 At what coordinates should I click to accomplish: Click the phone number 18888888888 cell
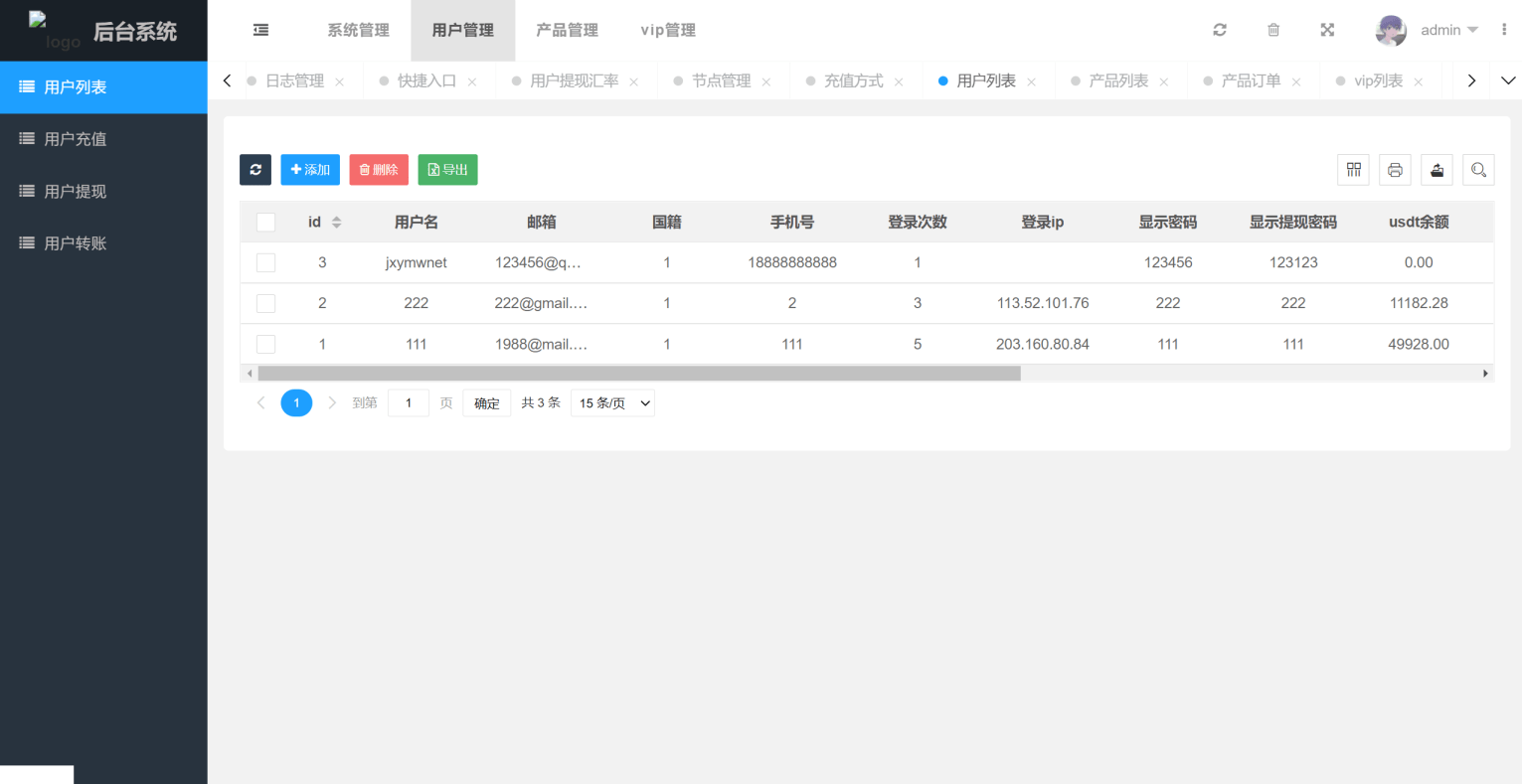[x=792, y=262]
